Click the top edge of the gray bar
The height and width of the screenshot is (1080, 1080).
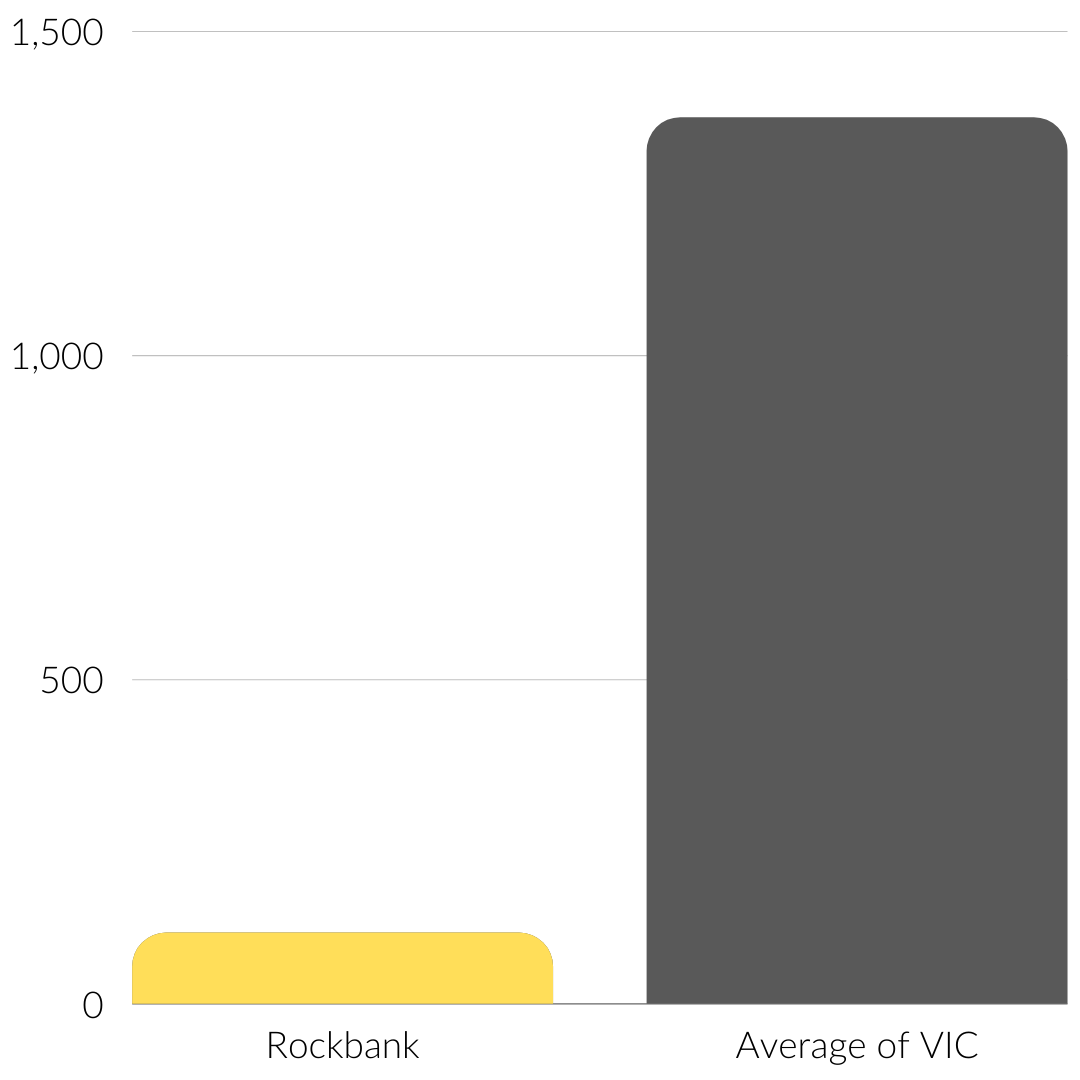point(856,118)
